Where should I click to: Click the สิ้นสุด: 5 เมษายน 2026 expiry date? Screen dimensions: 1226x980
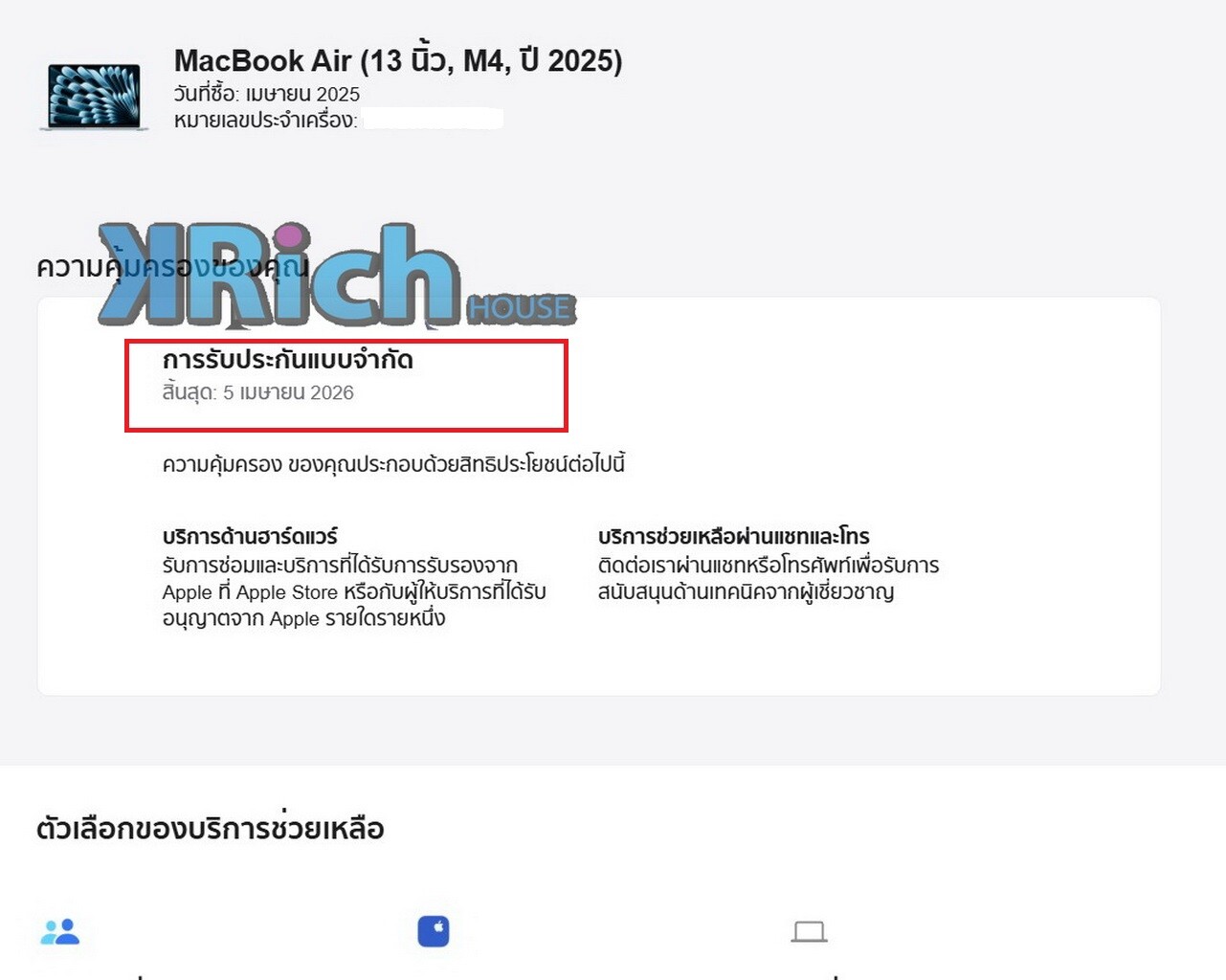(x=258, y=392)
